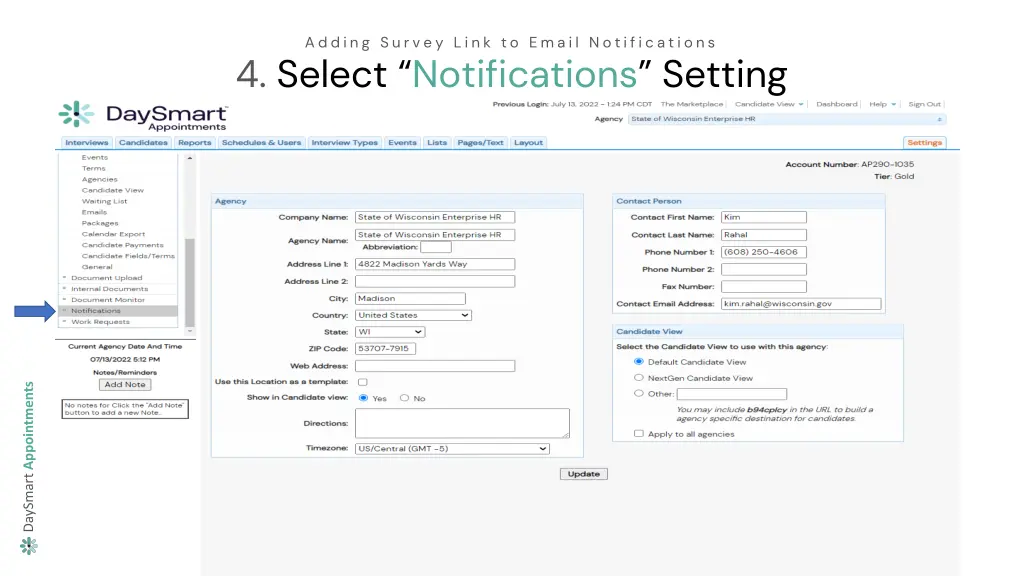Select Waiting List in the sidebar
This screenshot has height=576, width=1024.
pyautogui.click(x=104, y=201)
